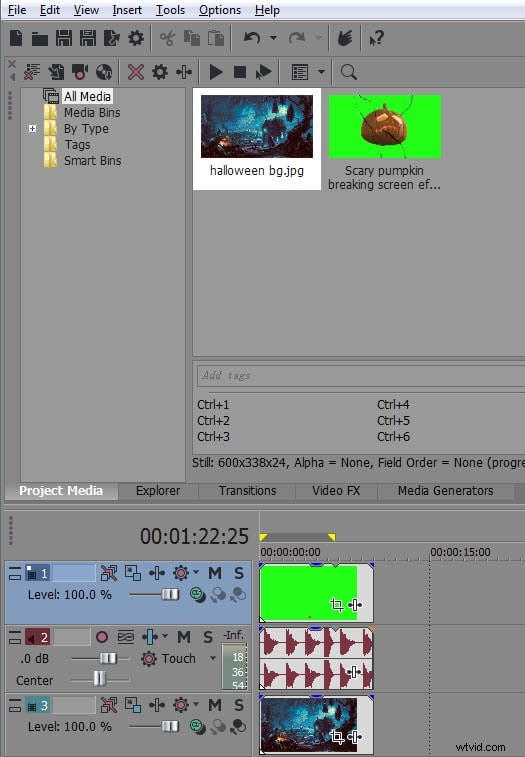525x757 pixels.
Task: Open the Undo history dropdown arrow
Action: pyautogui.click(x=273, y=38)
